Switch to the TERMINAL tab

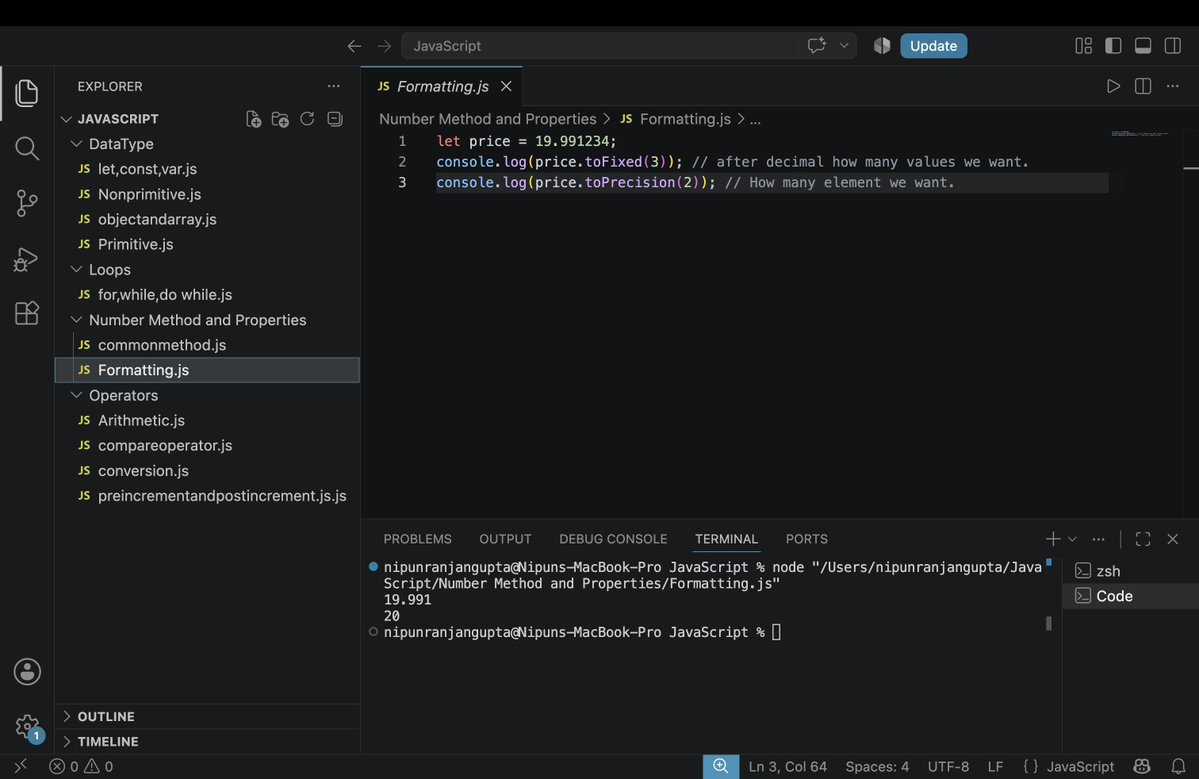(726, 539)
